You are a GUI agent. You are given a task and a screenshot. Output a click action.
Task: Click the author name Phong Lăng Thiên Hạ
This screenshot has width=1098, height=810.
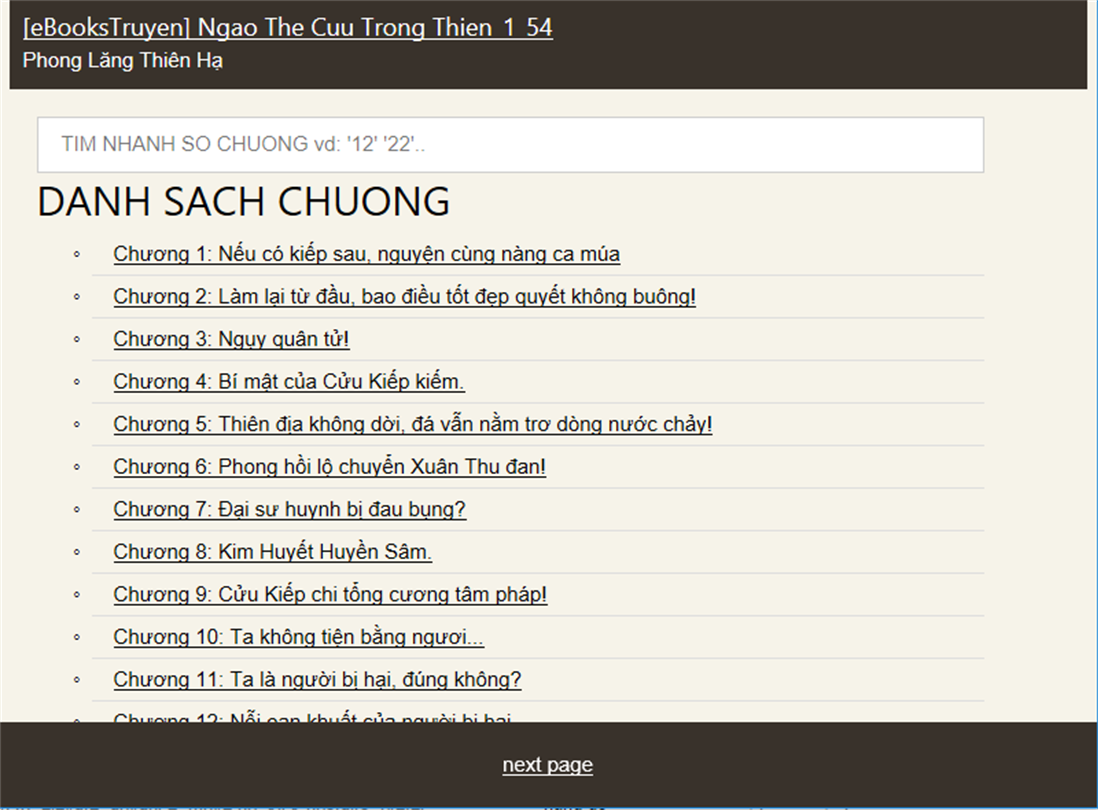(x=122, y=60)
